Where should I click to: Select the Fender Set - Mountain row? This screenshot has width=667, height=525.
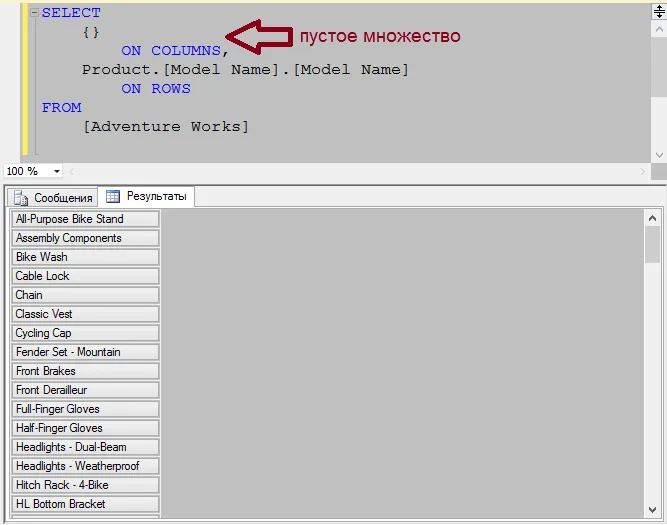(85, 352)
